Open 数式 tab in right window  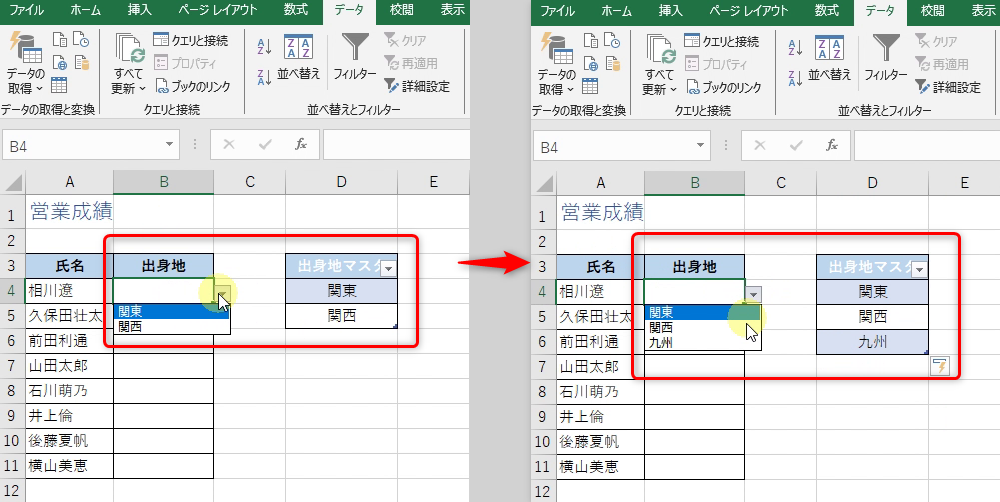[x=825, y=11]
